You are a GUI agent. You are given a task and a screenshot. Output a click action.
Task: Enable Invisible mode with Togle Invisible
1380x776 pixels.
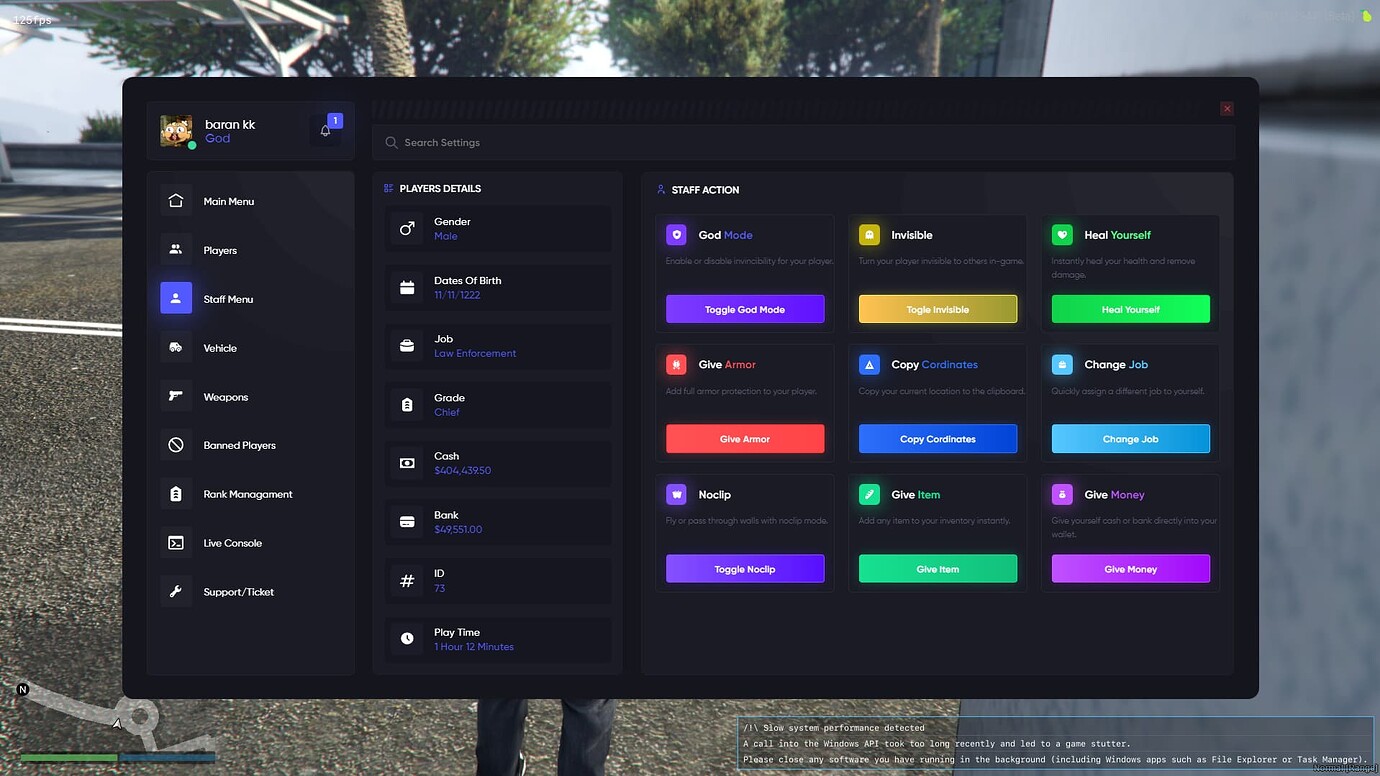point(937,308)
